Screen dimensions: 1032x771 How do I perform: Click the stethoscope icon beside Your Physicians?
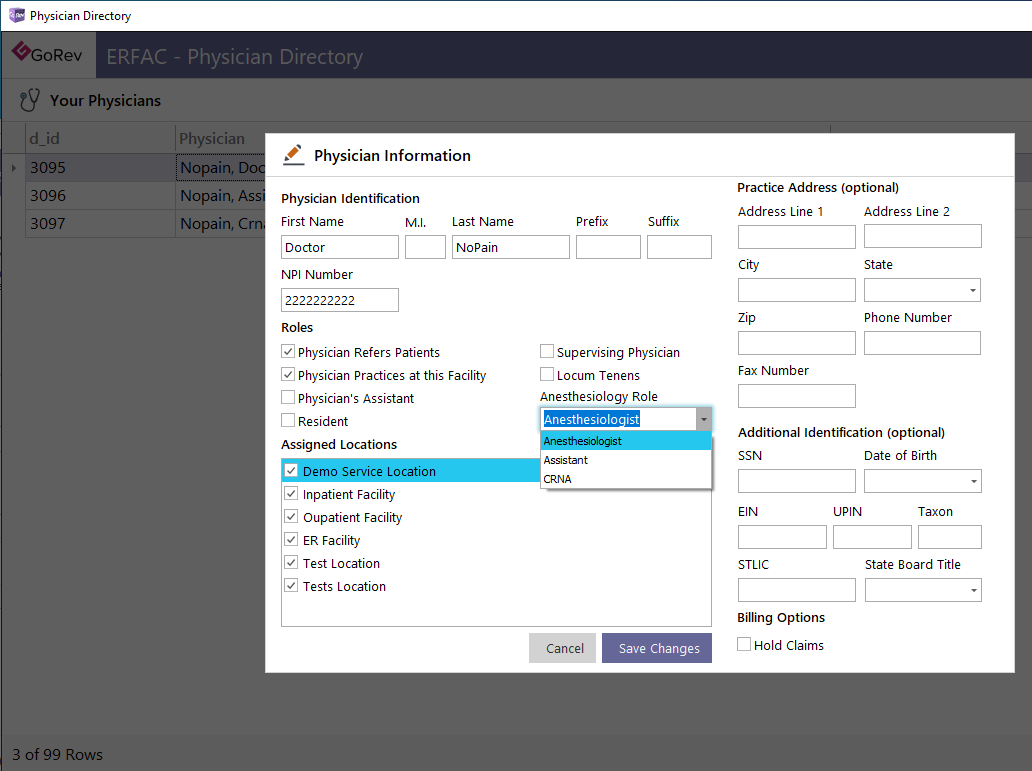coord(30,101)
